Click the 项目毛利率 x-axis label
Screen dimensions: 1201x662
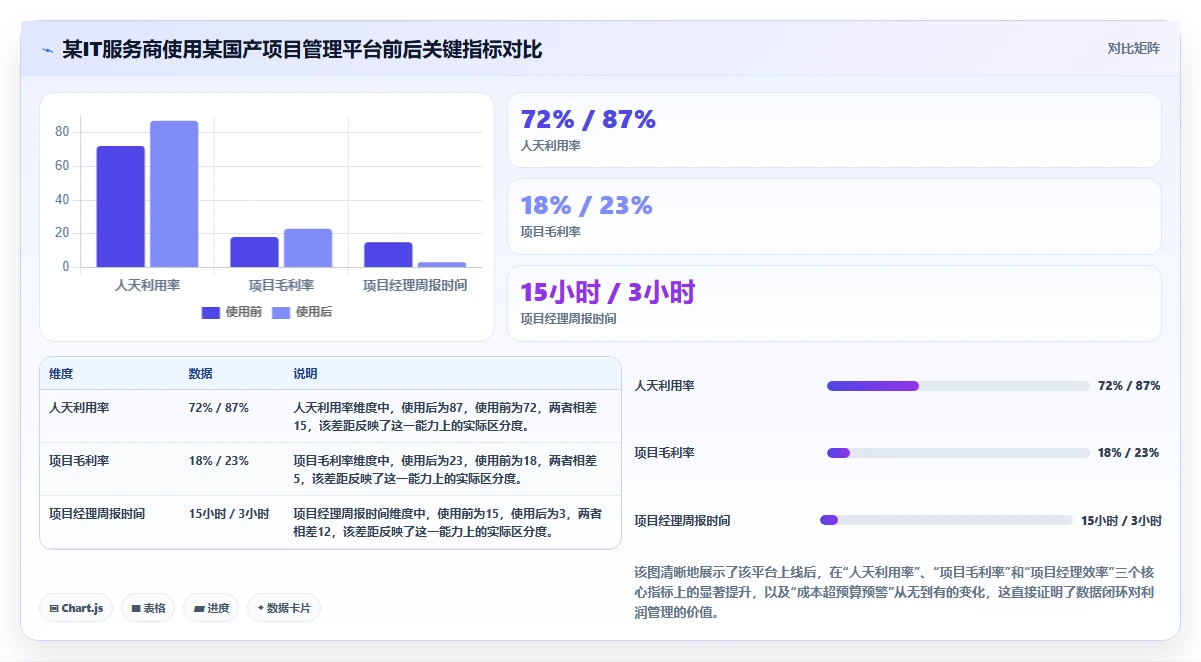pos(282,285)
